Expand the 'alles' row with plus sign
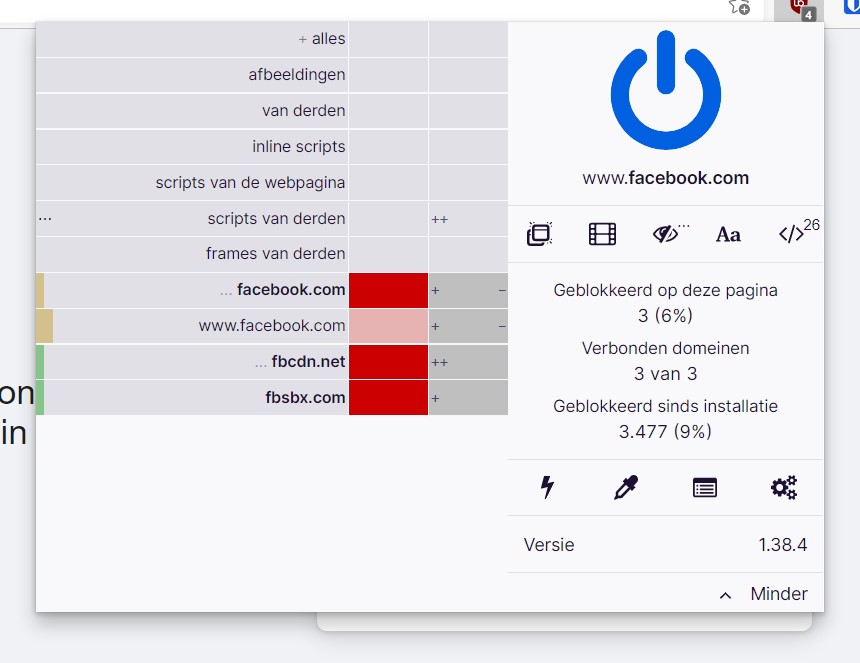This screenshot has height=663, width=860. (302, 39)
